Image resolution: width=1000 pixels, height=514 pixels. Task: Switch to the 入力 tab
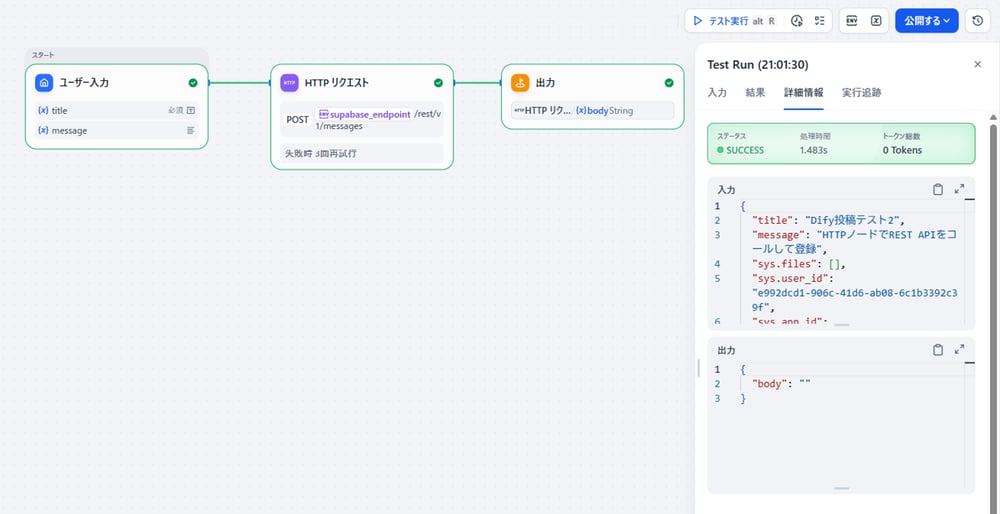717,93
